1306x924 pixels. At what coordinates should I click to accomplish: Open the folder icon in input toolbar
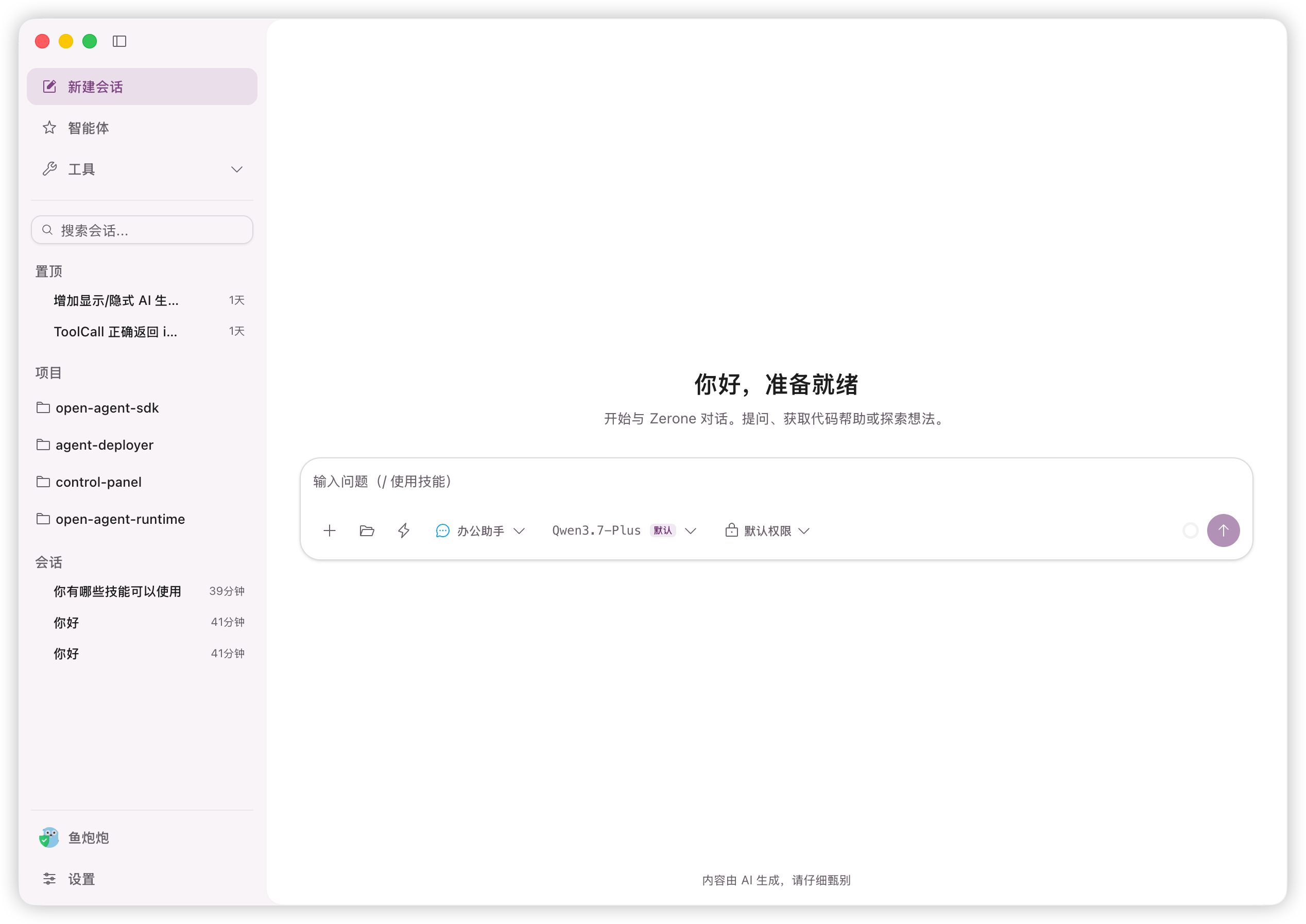pos(367,531)
